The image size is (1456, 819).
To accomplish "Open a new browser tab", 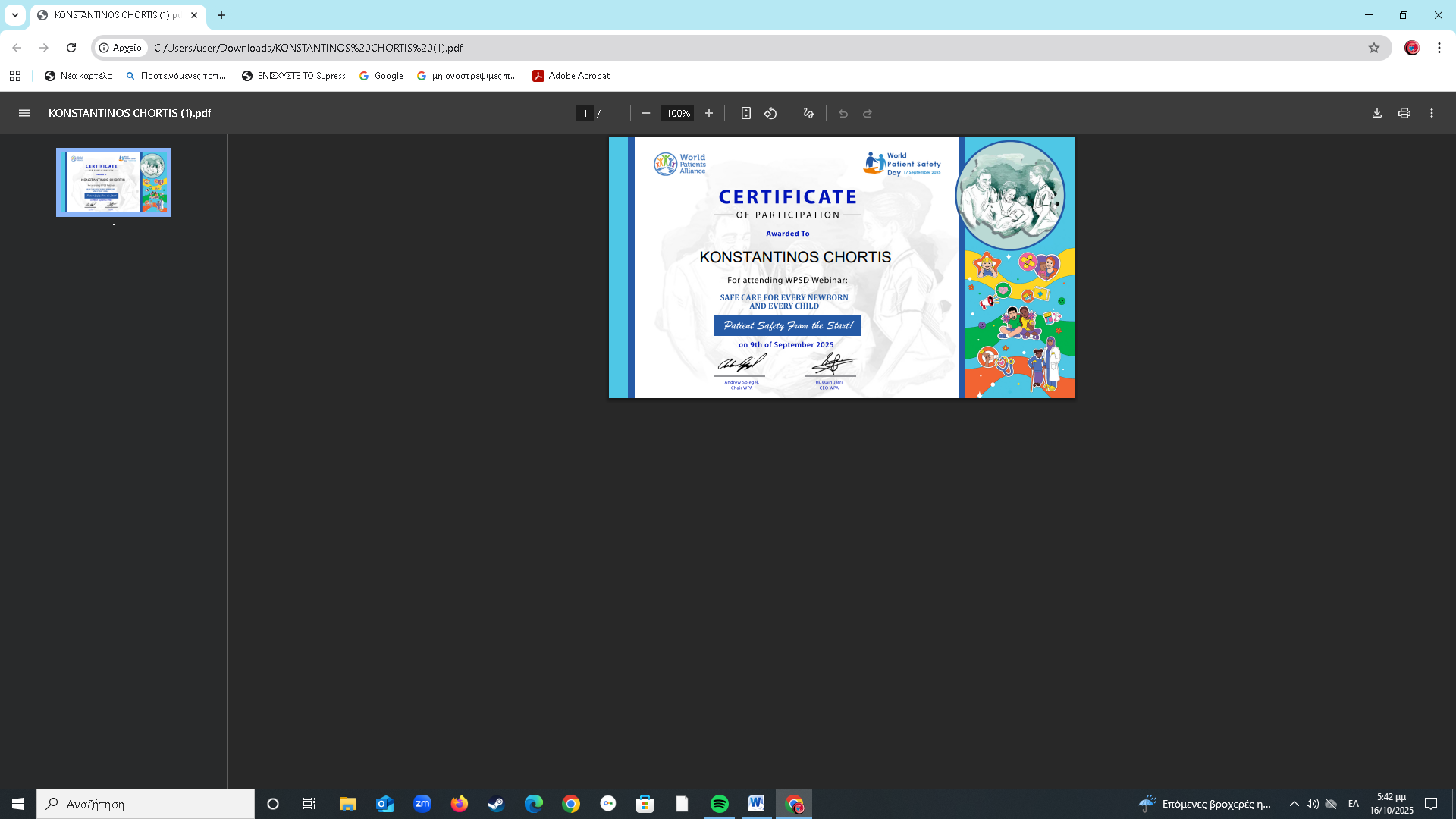I will [x=221, y=15].
